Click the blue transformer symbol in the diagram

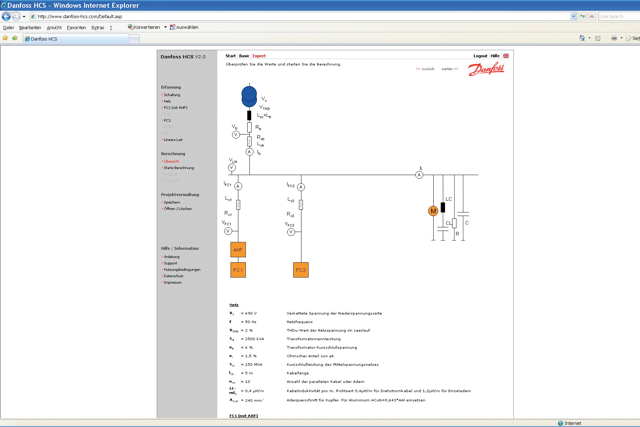coord(249,98)
